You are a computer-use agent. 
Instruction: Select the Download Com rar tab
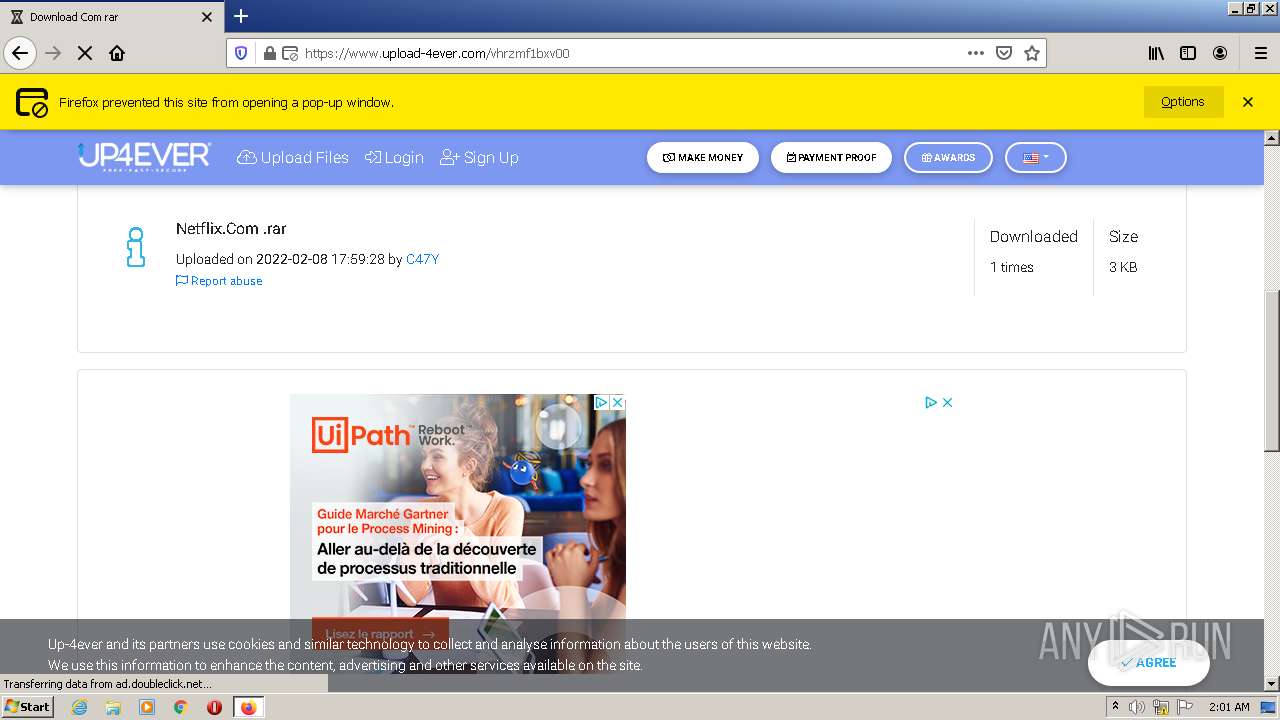[112, 17]
